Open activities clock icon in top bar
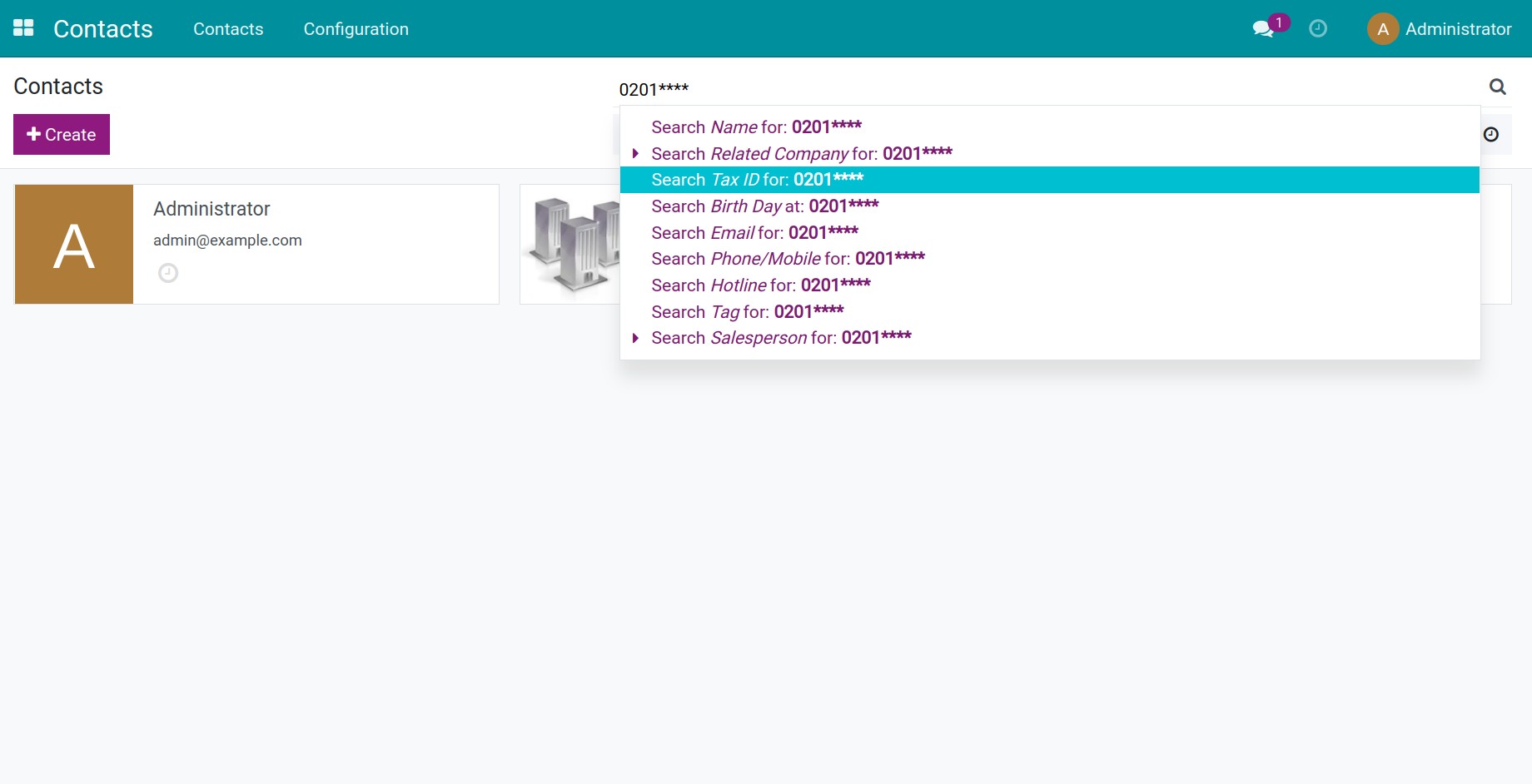Screen dimensions: 1532x784 pyautogui.click(x=1317, y=29)
